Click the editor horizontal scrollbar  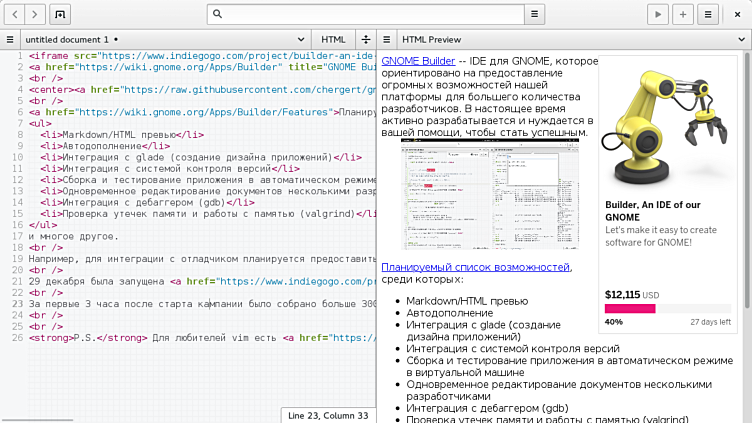37,420
